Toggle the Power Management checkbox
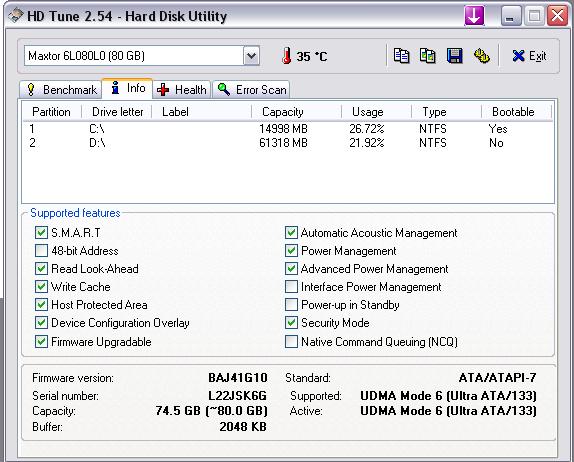Image resolution: width=574 pixels, height=462 pixels. 291,251
